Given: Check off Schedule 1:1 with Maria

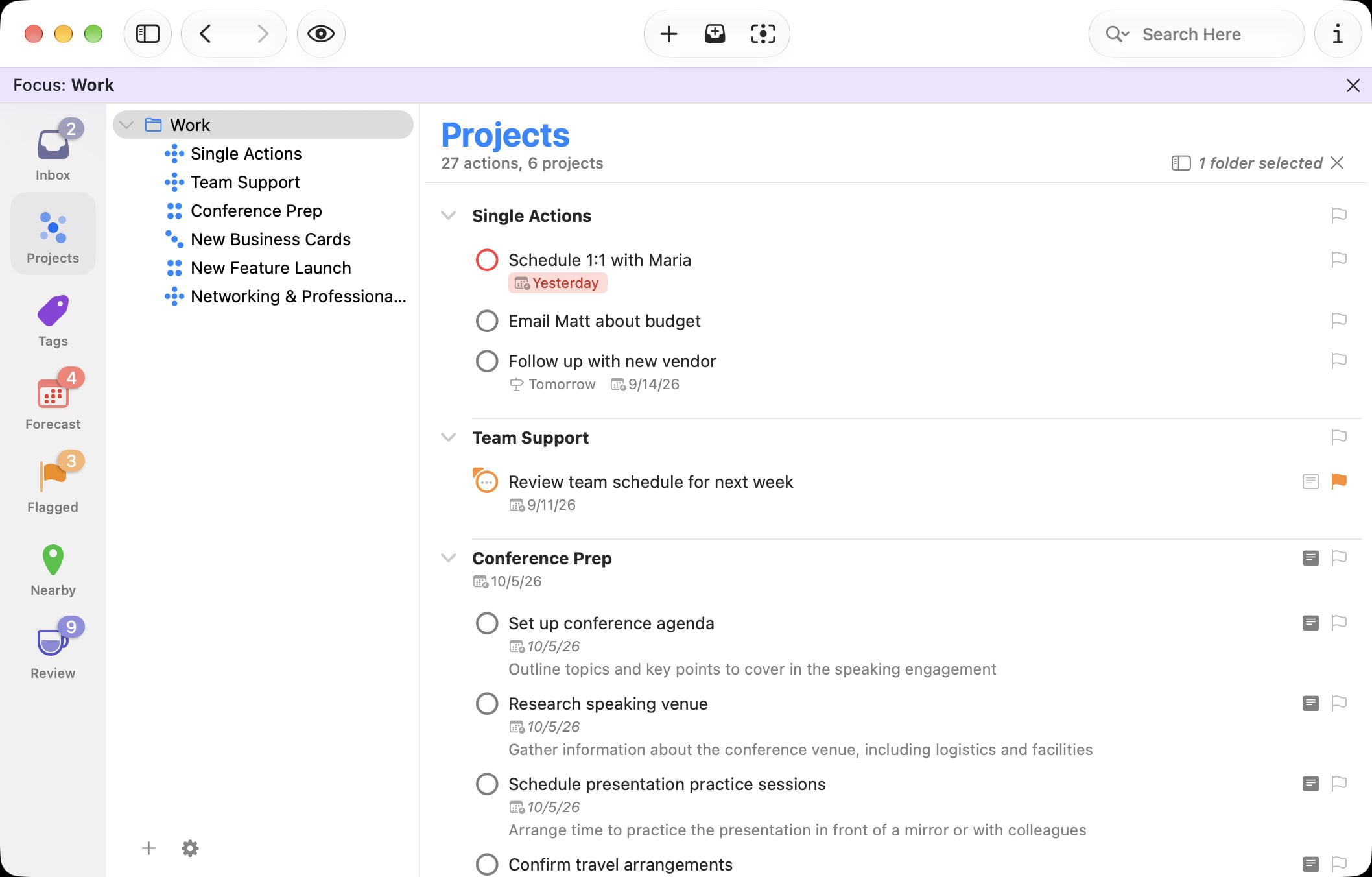Looking at the screenshot, I should [x=487, y=260].
